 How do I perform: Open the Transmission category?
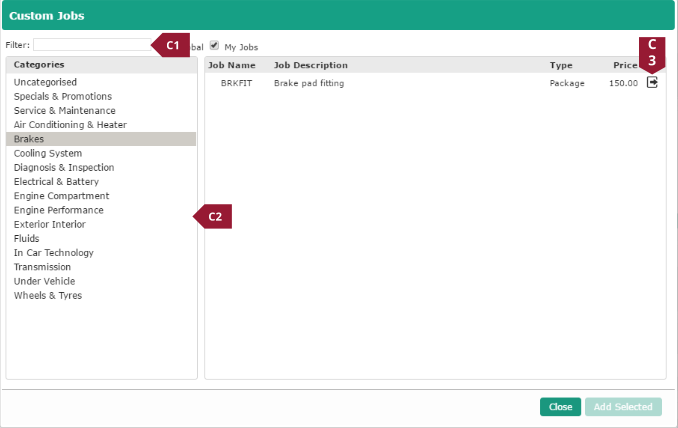[40, 267]
